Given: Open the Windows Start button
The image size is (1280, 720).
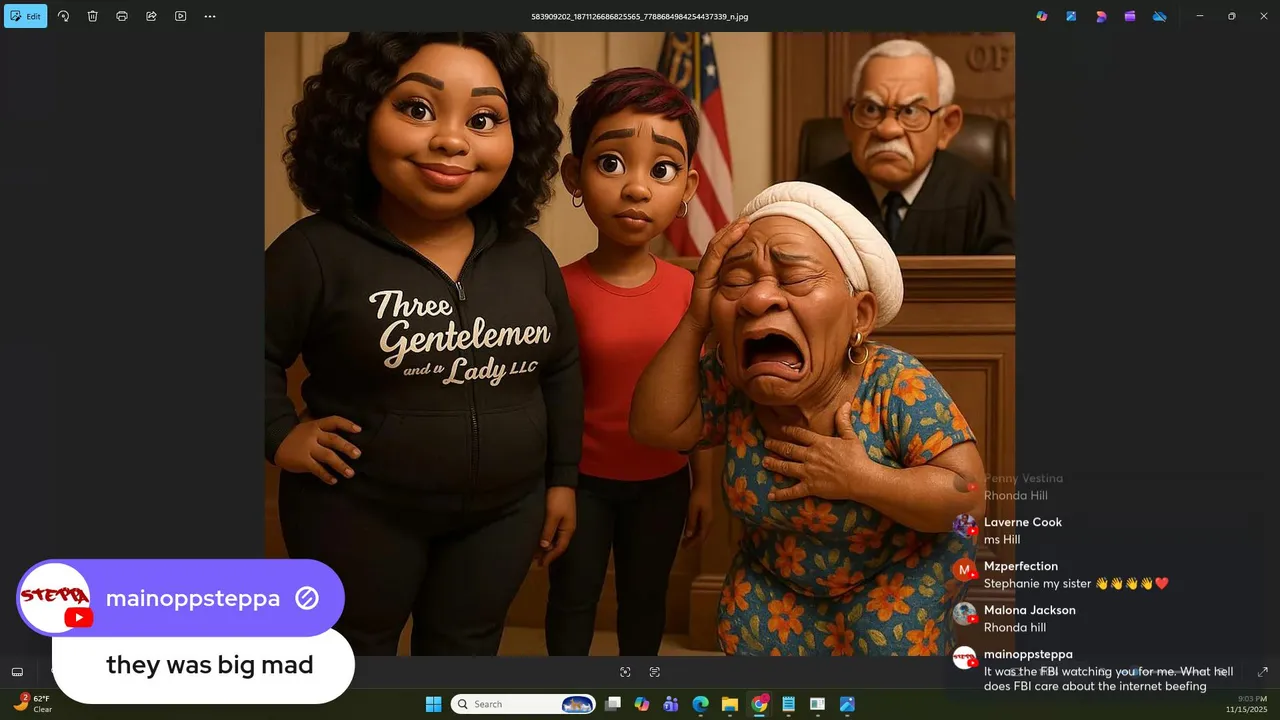Looking at the screenshot, I should (433, 704).
